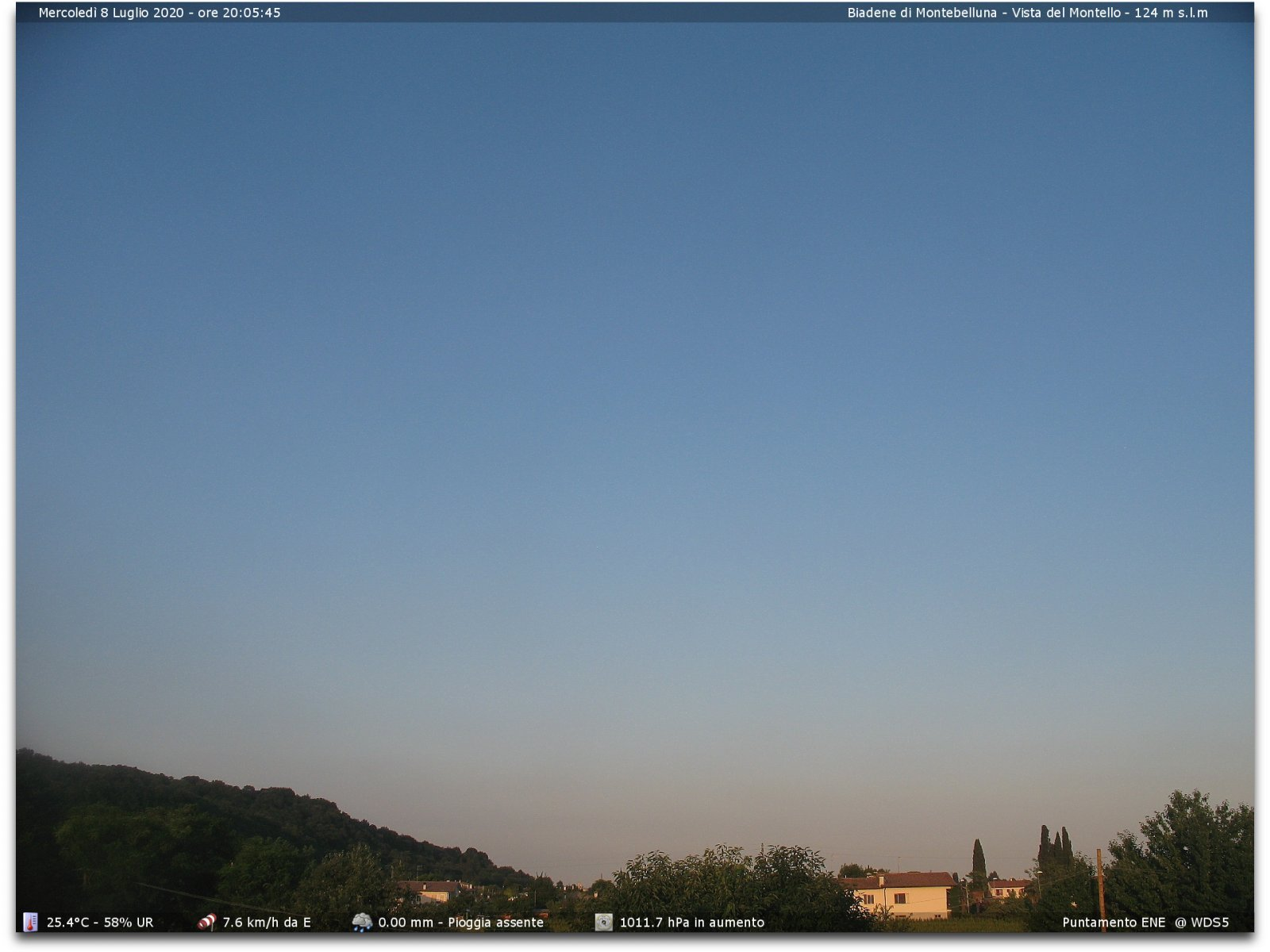Click the thermometer temperature icon
Viewport: 1270px width, 952px height.
[x=30, y=922]
